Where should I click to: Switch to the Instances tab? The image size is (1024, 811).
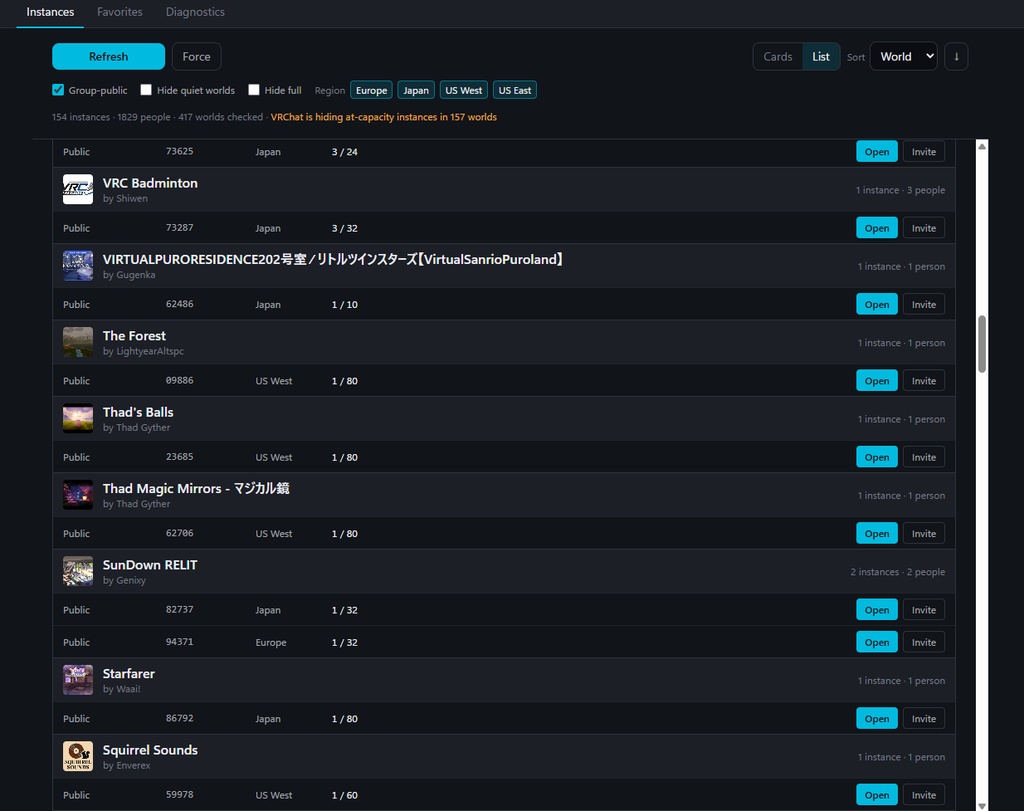pos(50,12)
